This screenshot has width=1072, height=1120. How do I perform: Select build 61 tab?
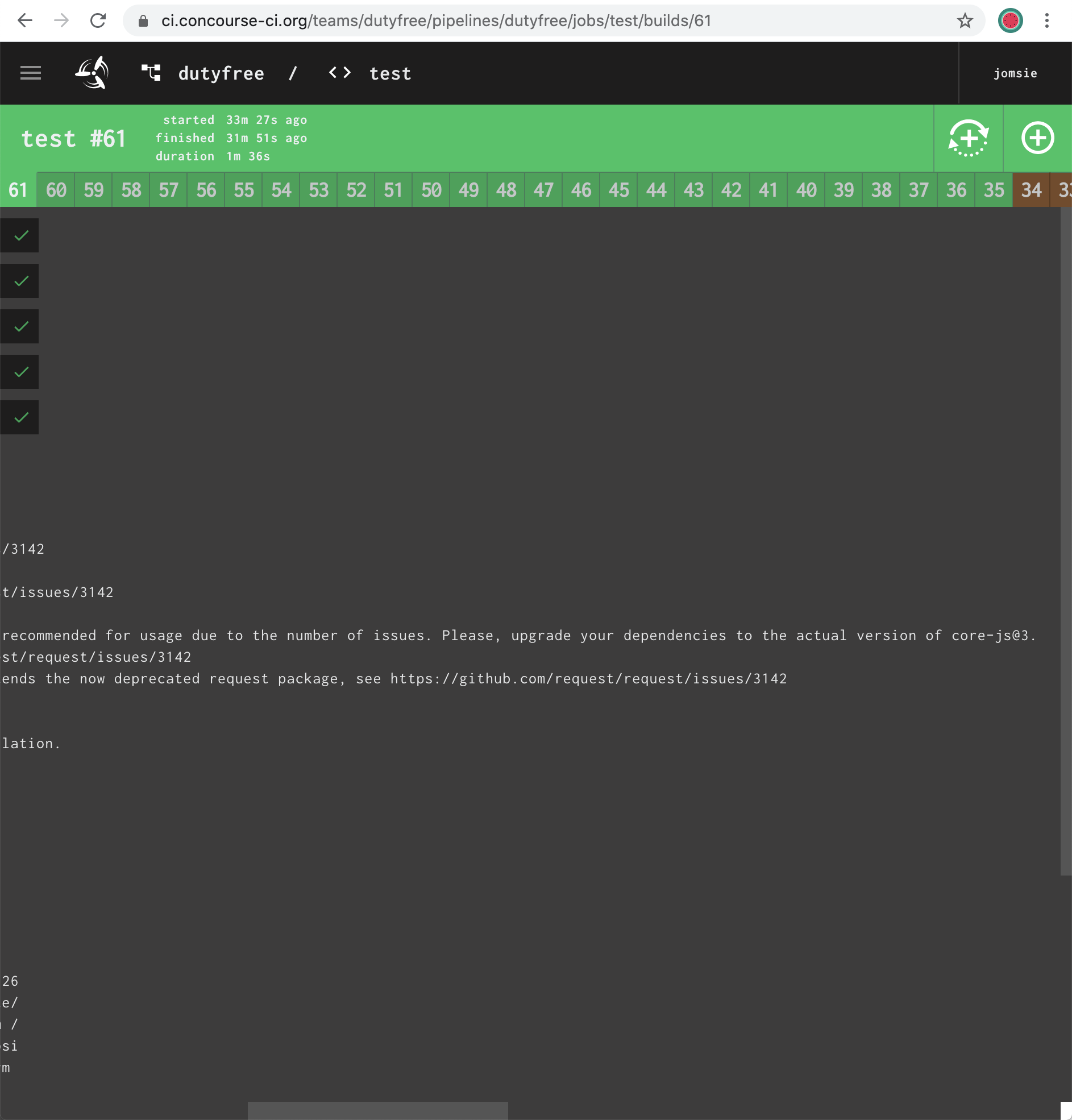(x=18, y=190)
